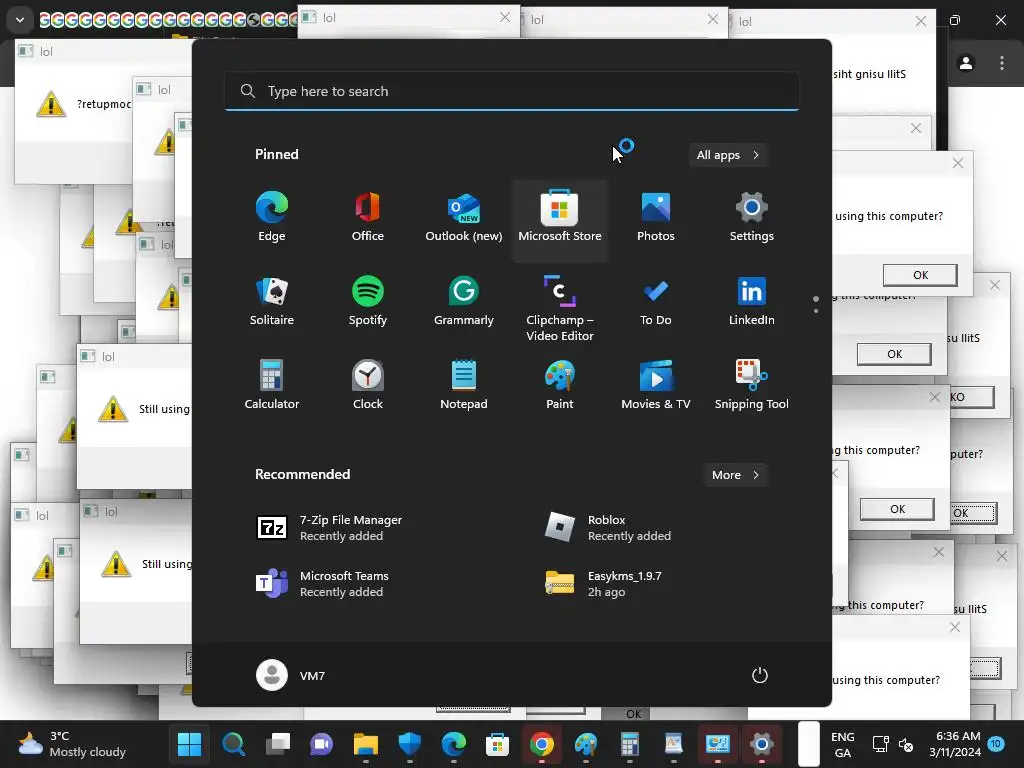1024x768 pixels.
Task: Open Outlook (new) app
Action: (x=464, y=217)
